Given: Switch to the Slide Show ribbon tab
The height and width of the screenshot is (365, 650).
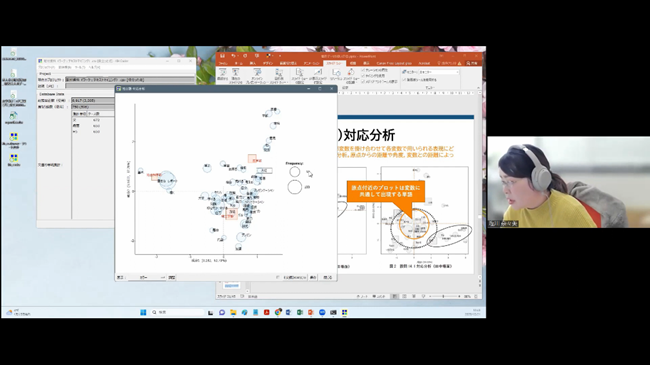Looking at the screenshot, I should point(334,63).
